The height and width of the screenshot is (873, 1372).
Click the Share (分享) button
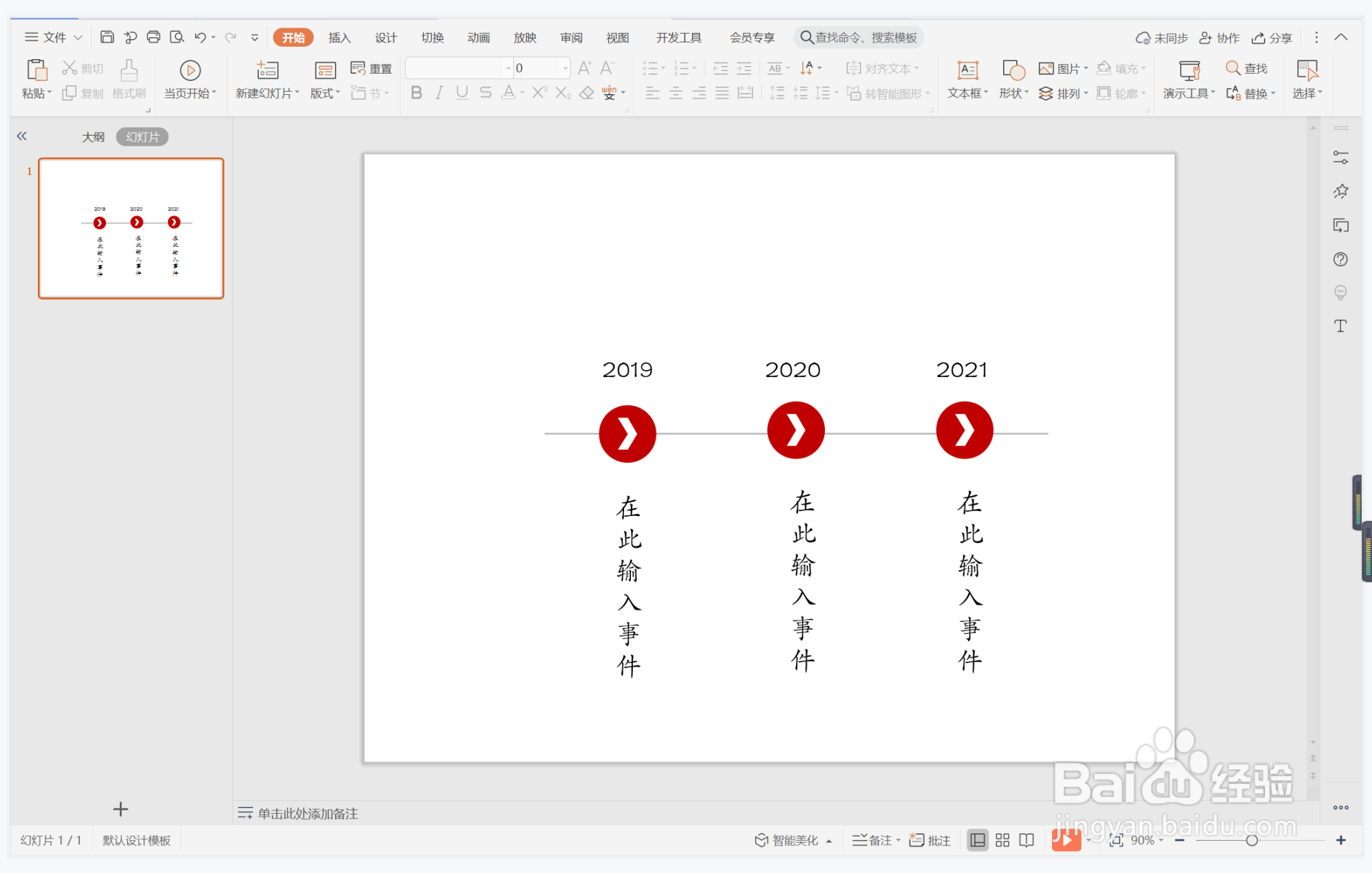point(1272,38)
